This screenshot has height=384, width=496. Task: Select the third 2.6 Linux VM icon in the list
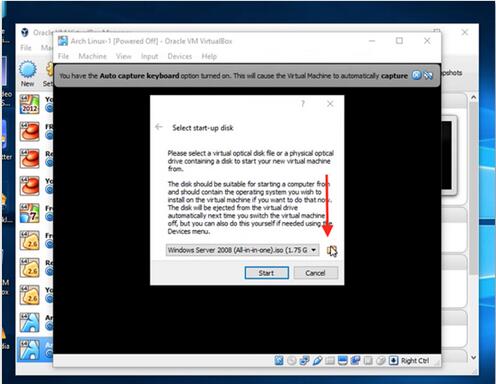pyautogui.click(x=29, y=295)
